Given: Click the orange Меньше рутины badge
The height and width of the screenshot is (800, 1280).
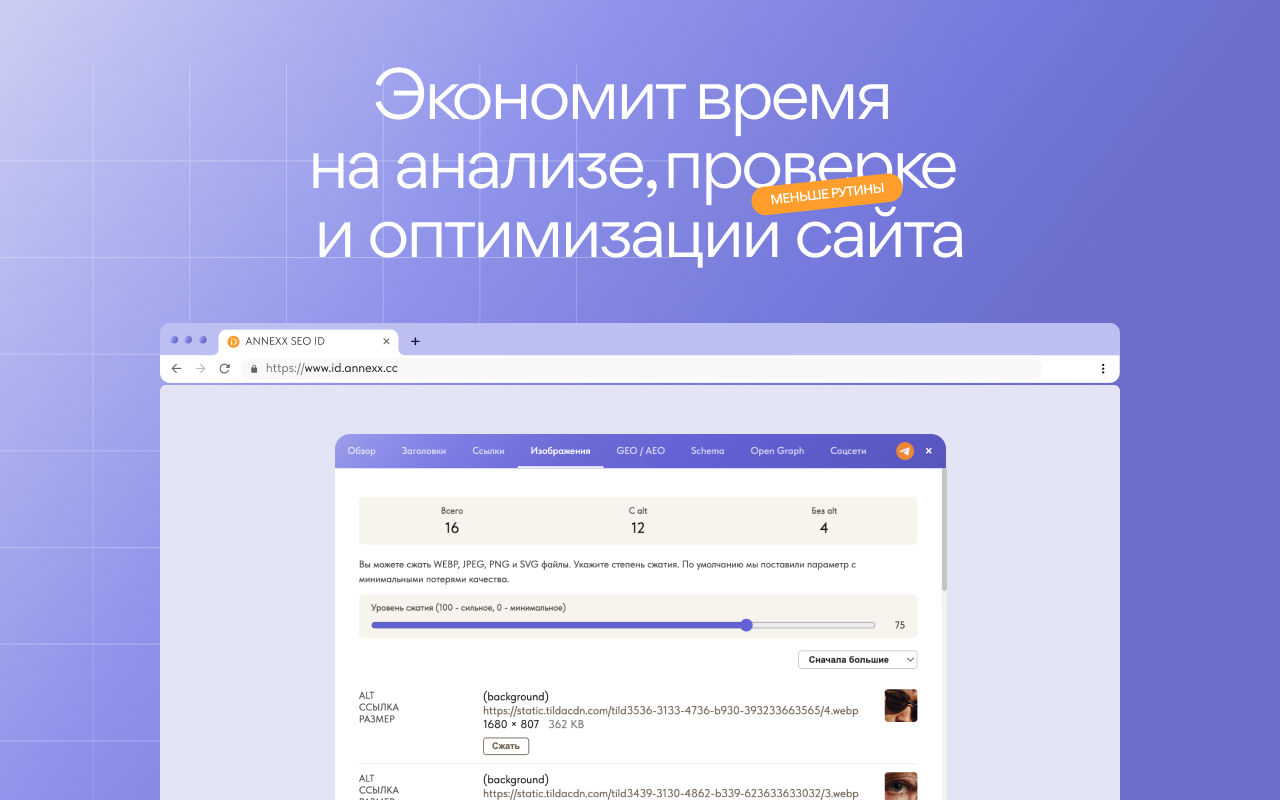Looking at the screenshot, I should pyautogui.click(x=827, y=194).
